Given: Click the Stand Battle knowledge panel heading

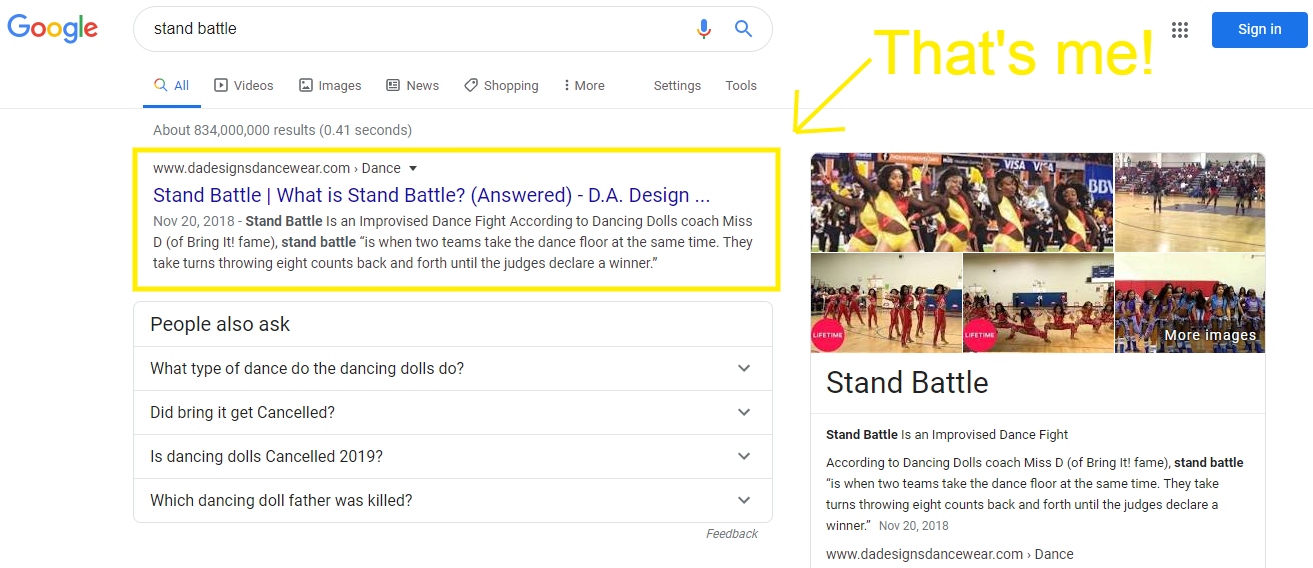Looking at the screenshot, I should pos(907,383).
